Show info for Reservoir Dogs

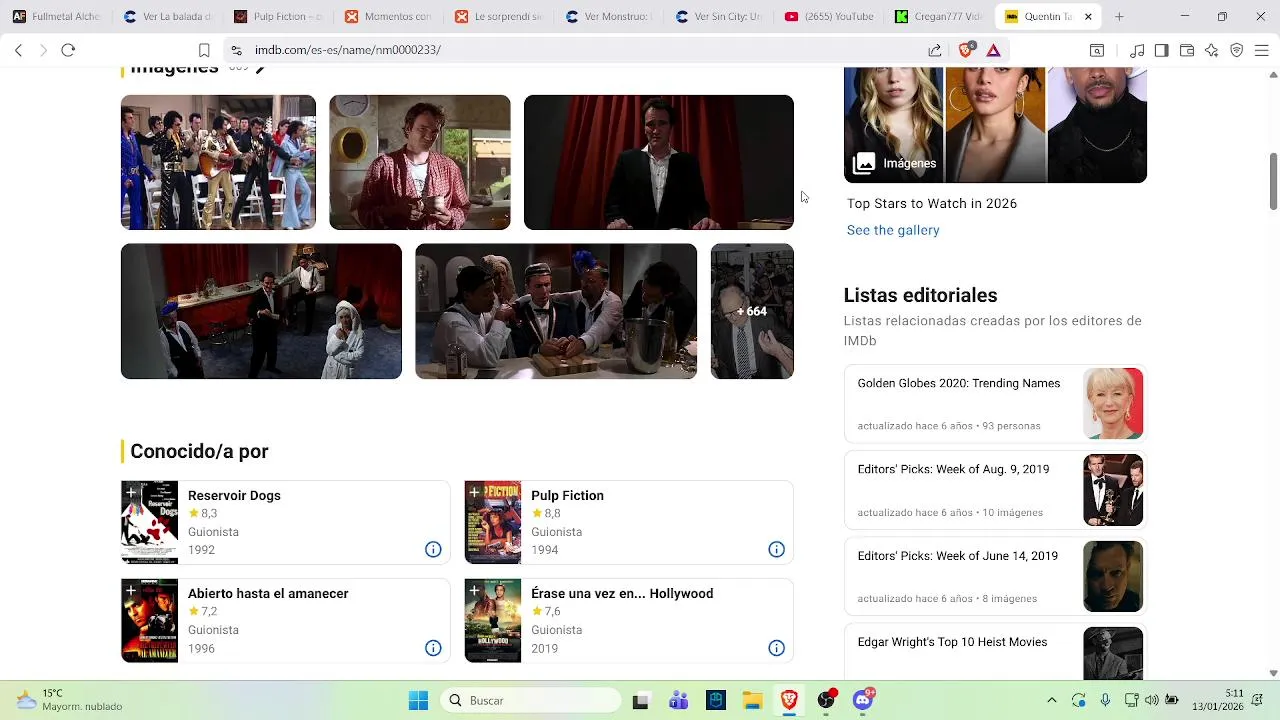click(x=433, y=549)
